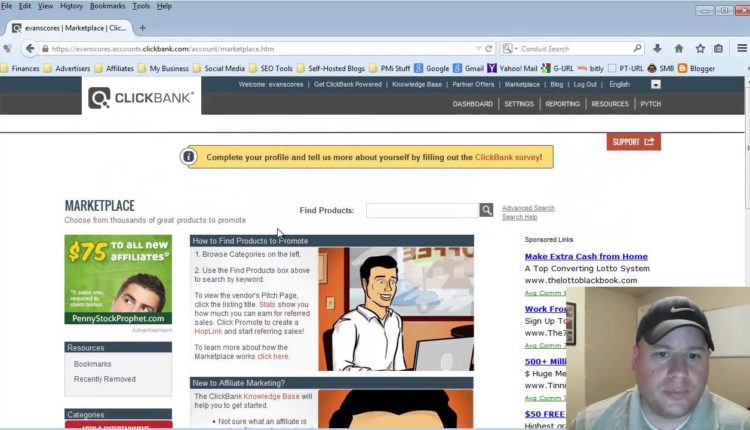This screenshot has width=750, height=430.
Task: Open the My Business bookmarks folder
Action: (163, 68)
